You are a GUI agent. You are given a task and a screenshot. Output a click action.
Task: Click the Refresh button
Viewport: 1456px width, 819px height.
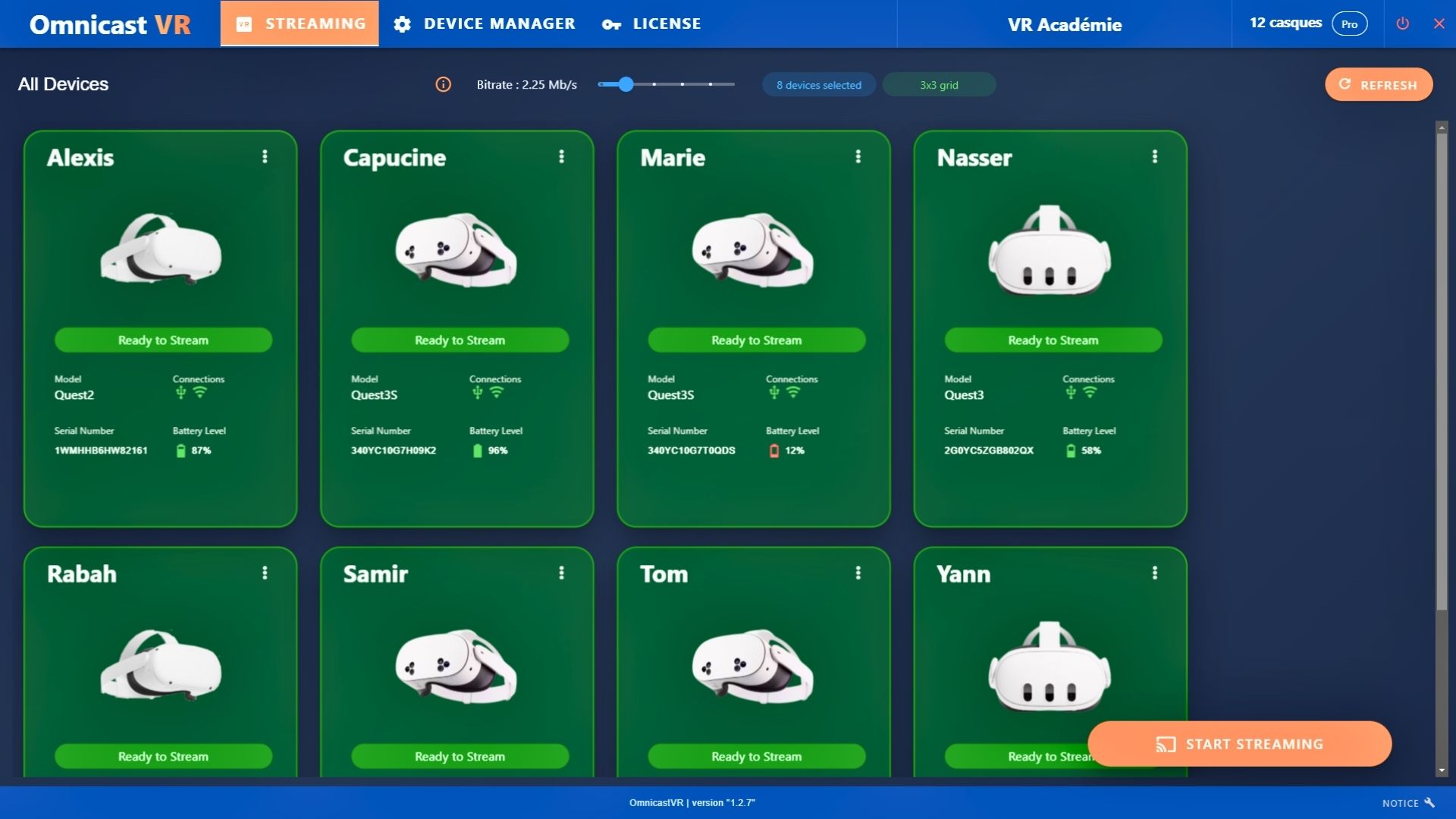pyautogui.click(x=1379, y=84)
